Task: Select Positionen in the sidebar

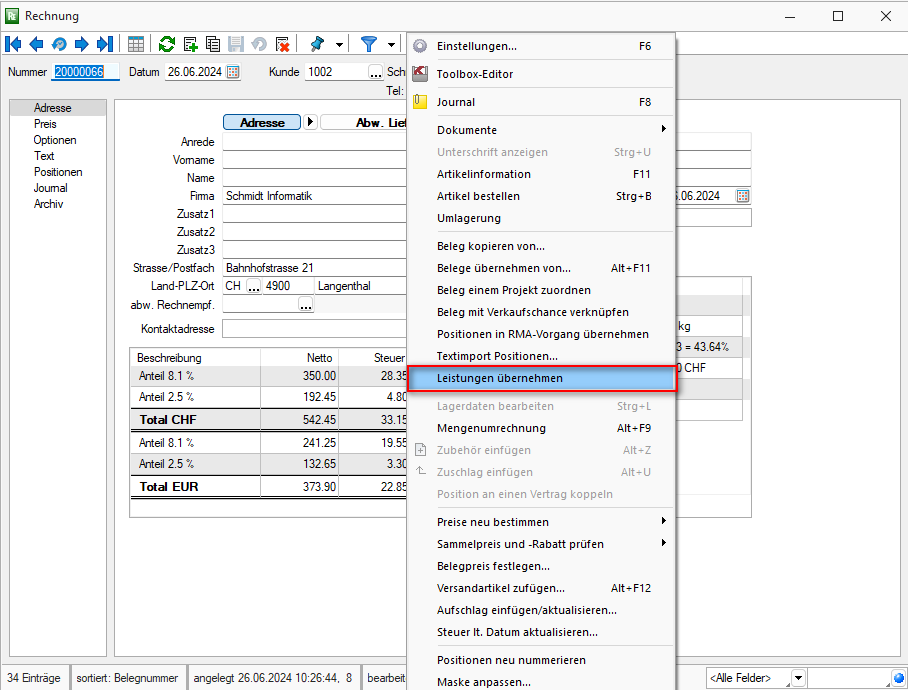Action: point(58,172)
